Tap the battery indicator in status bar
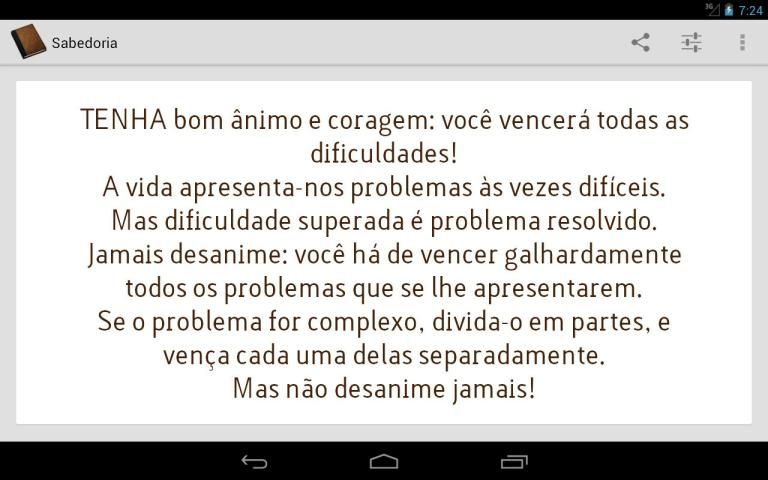The image size is (768, 480). (x=728, y=9)
